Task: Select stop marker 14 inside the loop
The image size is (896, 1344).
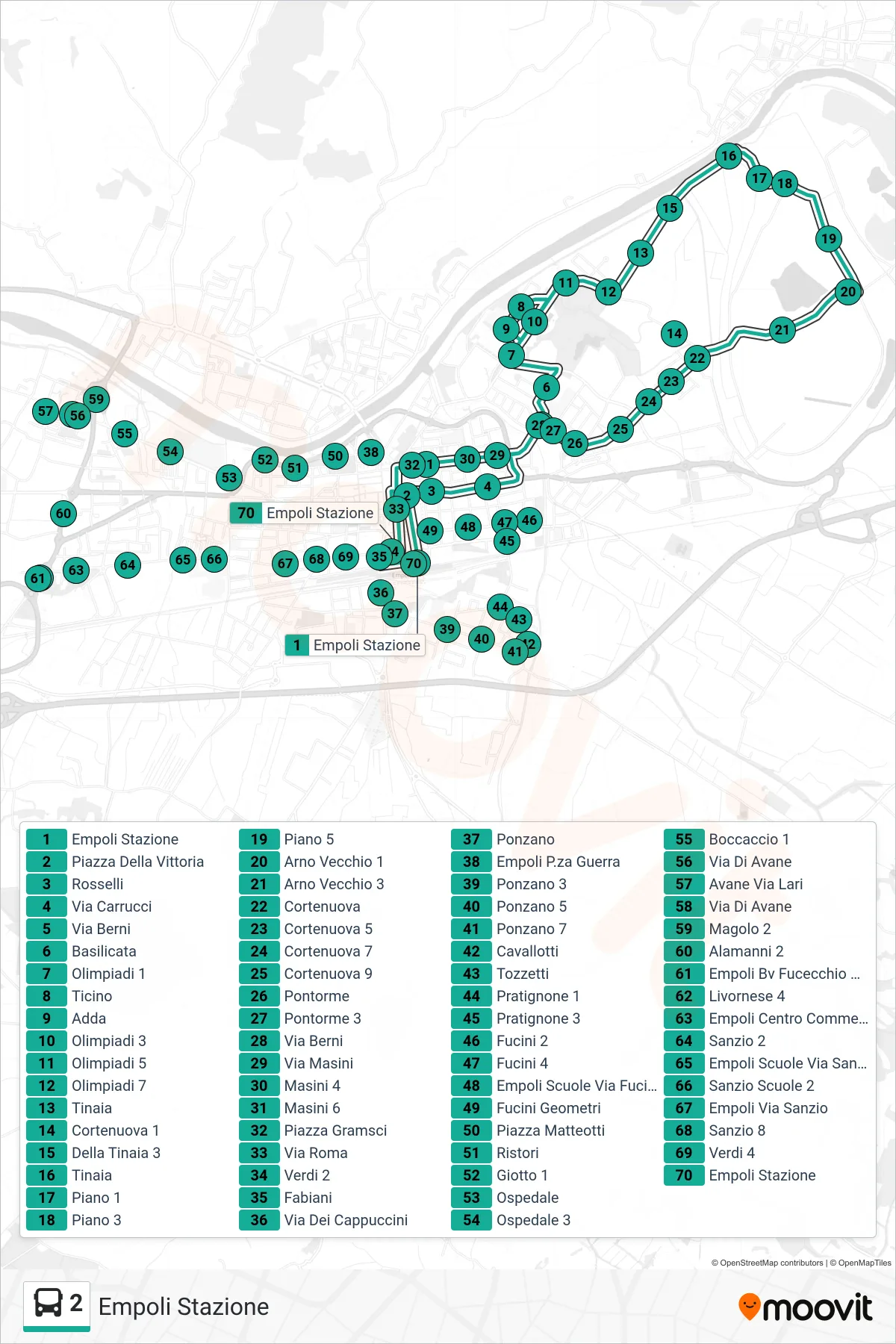Action: pos(674,333)
